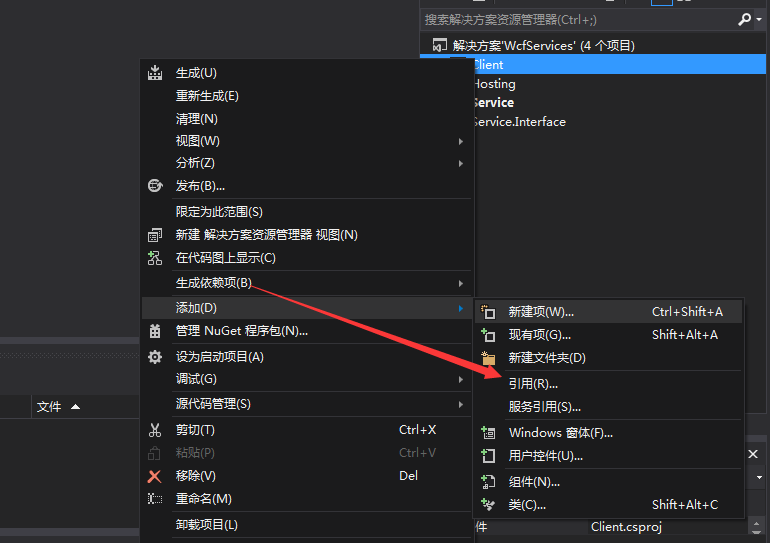Click the Component (组件) icon

488,482
